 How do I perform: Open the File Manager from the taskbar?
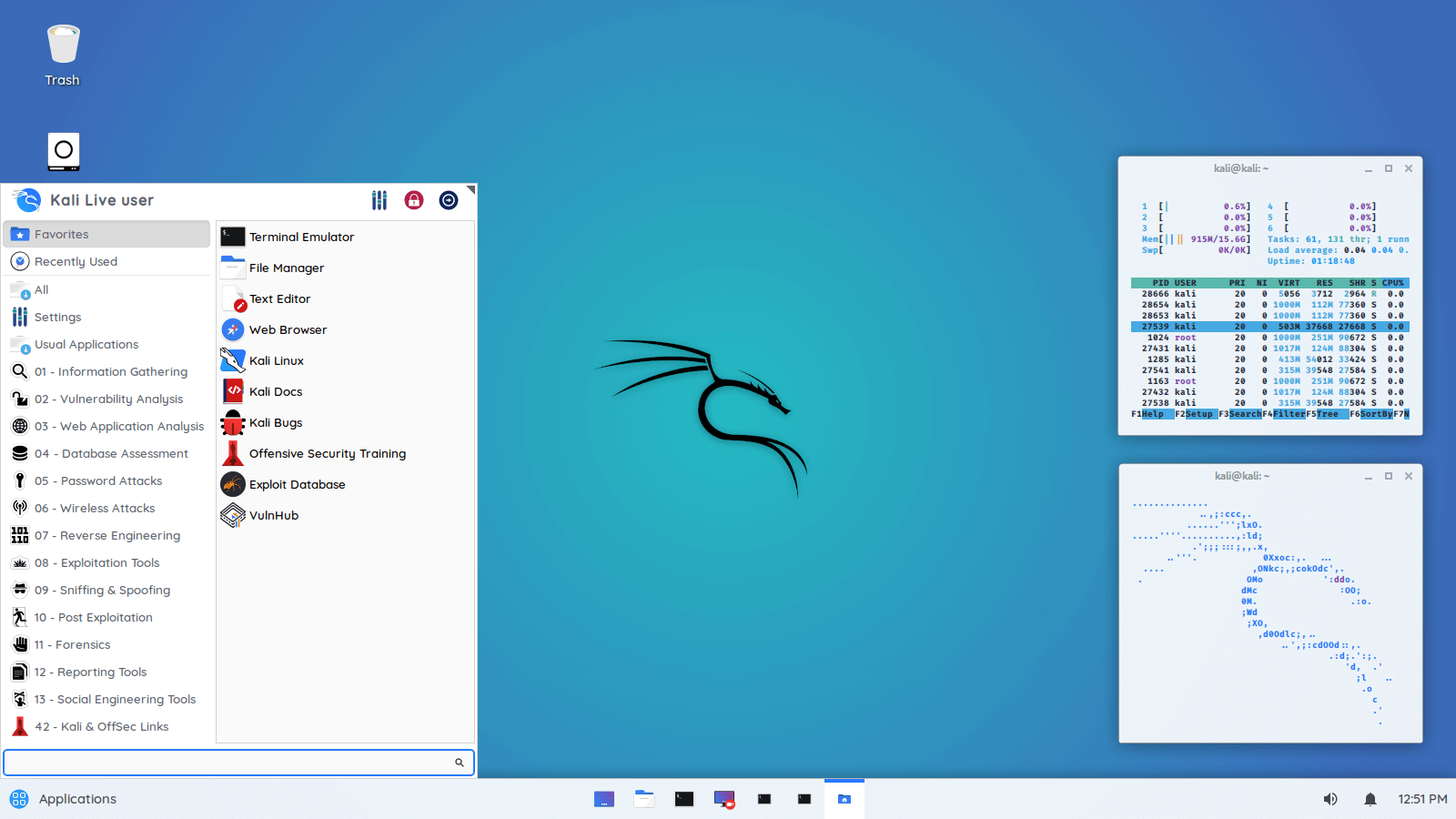(x=644, y=798)
